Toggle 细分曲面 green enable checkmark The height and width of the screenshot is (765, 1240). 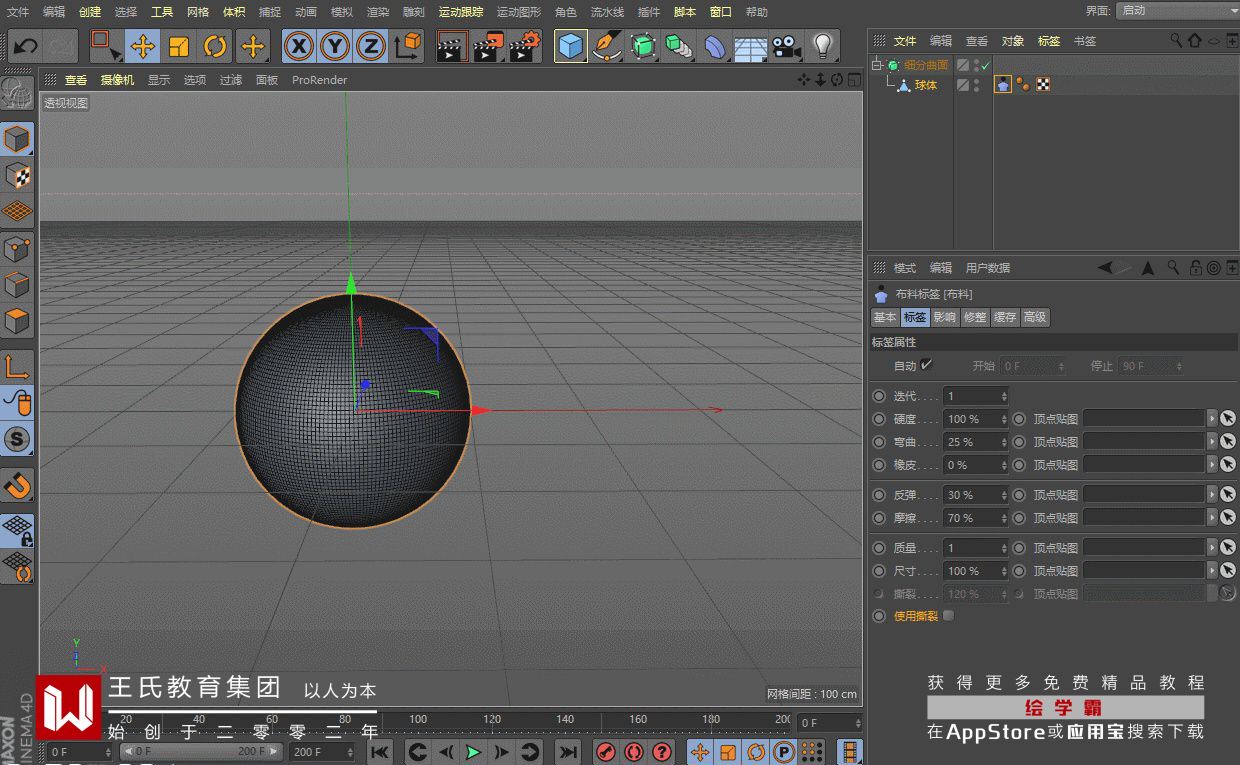[985, 65]
